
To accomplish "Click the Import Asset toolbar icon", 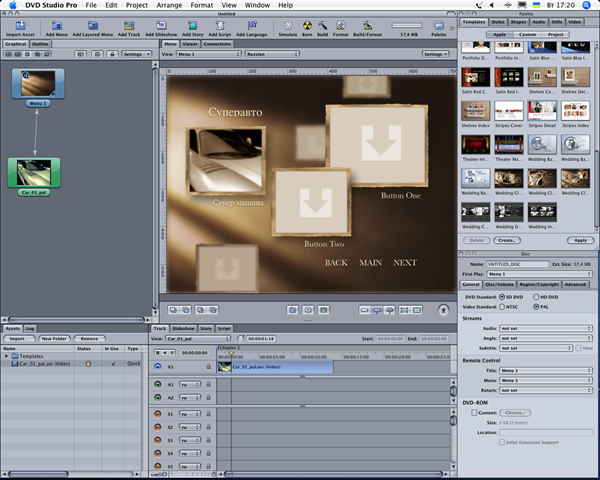I will 20,25.
